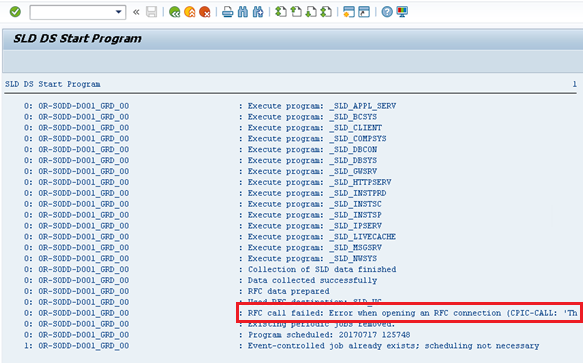
Task: Open Help with the question mark icon
Action: point(387,12)
